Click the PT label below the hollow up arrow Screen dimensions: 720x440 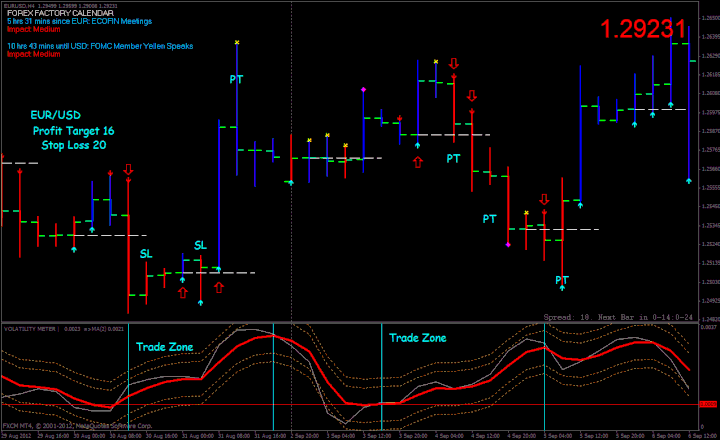pos(453,158)
